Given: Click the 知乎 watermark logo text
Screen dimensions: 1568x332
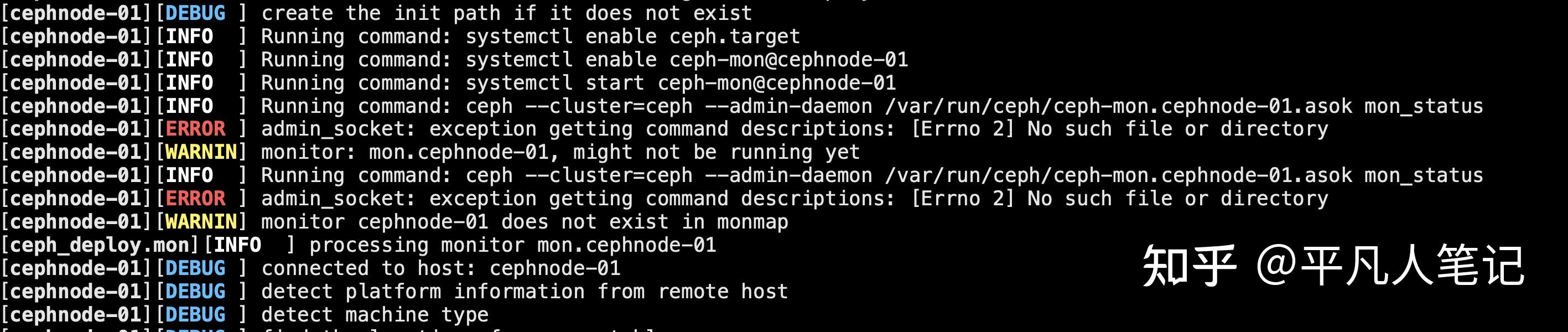Looking at the screenshot, I should [1189, 266].
